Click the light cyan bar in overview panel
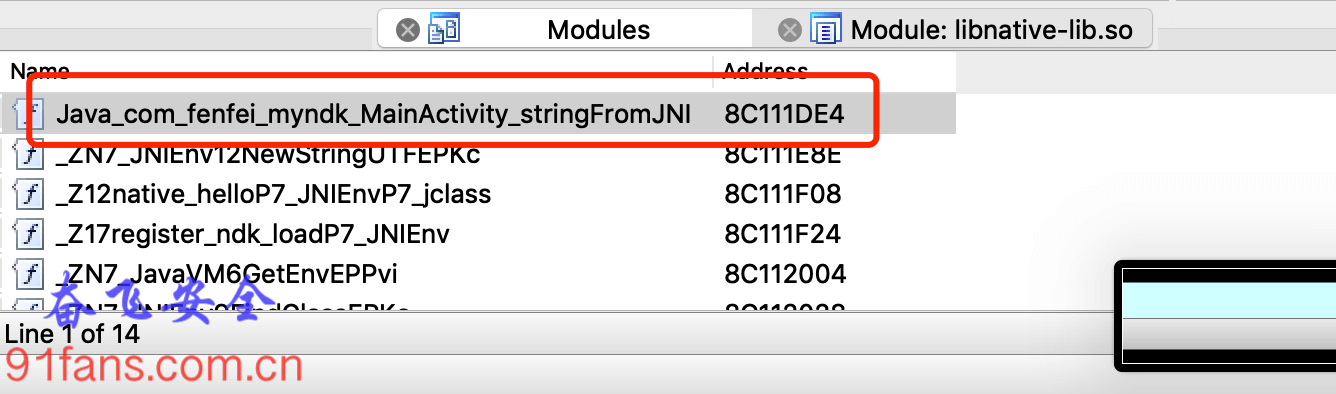This screenshot has width=1336, height=394. pos(1230,299)
